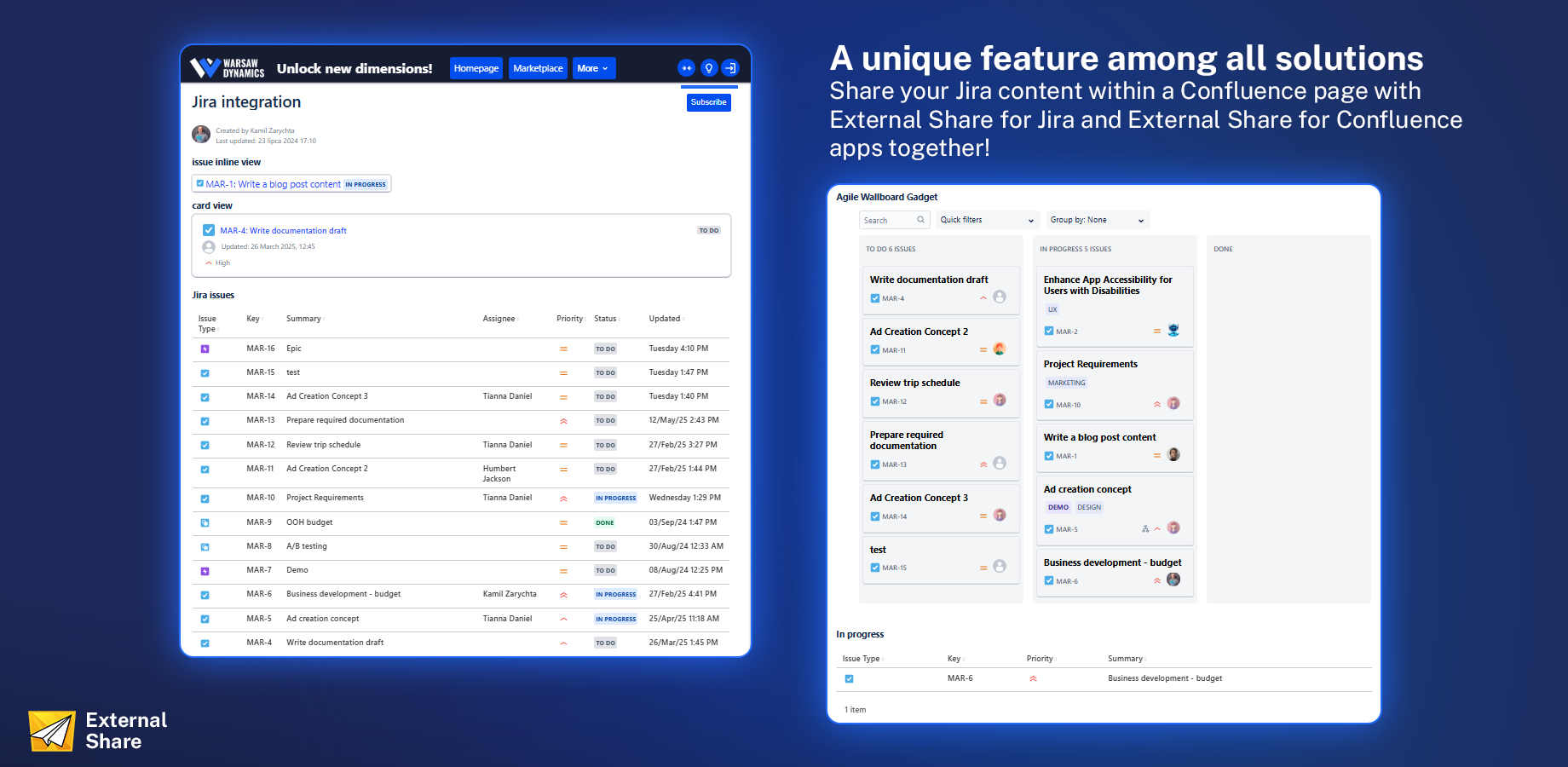Open the Group by: None dropdown
1568x767 pixels.
tap(1098, 220)
